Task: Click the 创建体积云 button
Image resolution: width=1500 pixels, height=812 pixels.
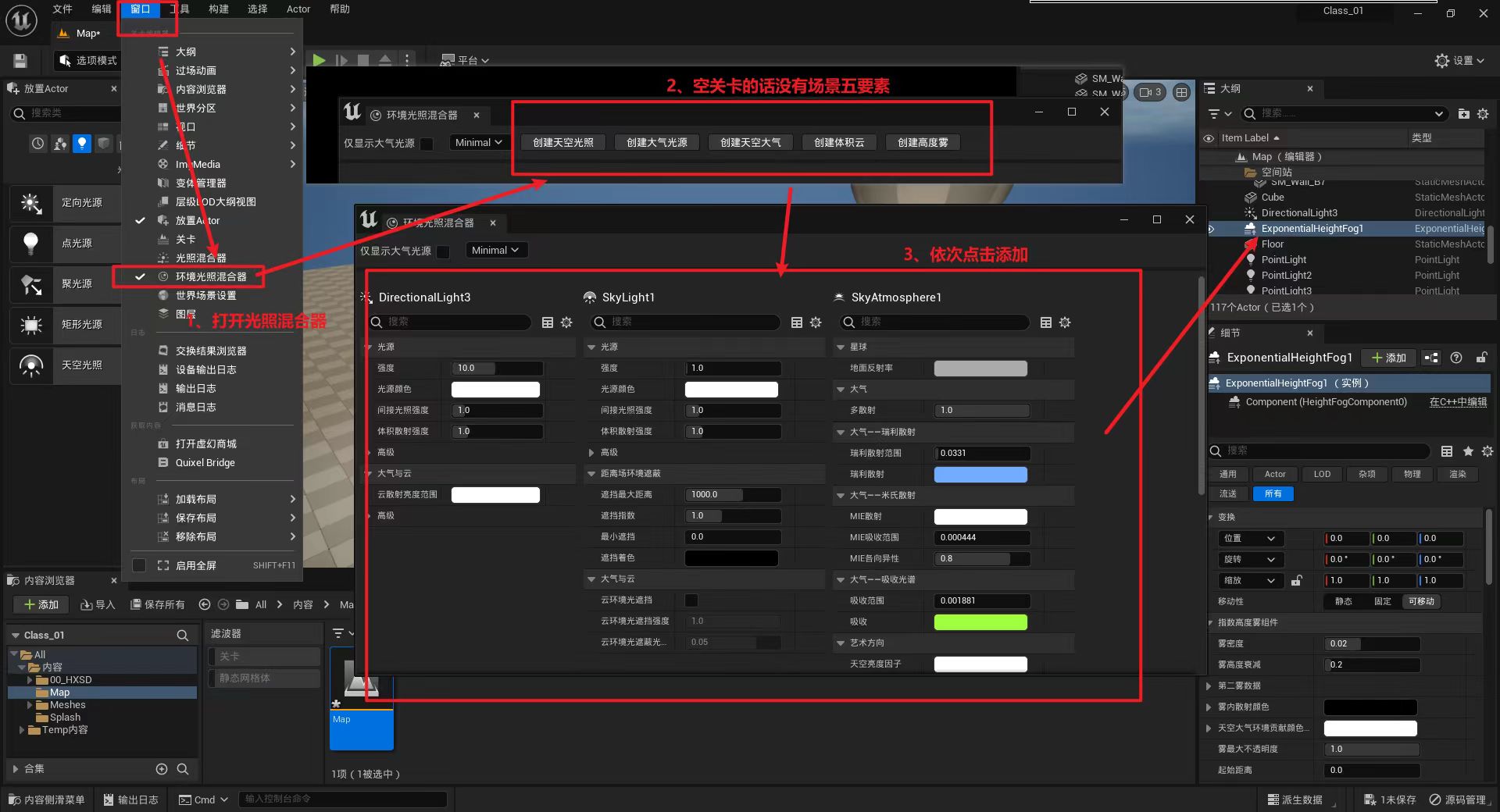Action: point(839,142)
